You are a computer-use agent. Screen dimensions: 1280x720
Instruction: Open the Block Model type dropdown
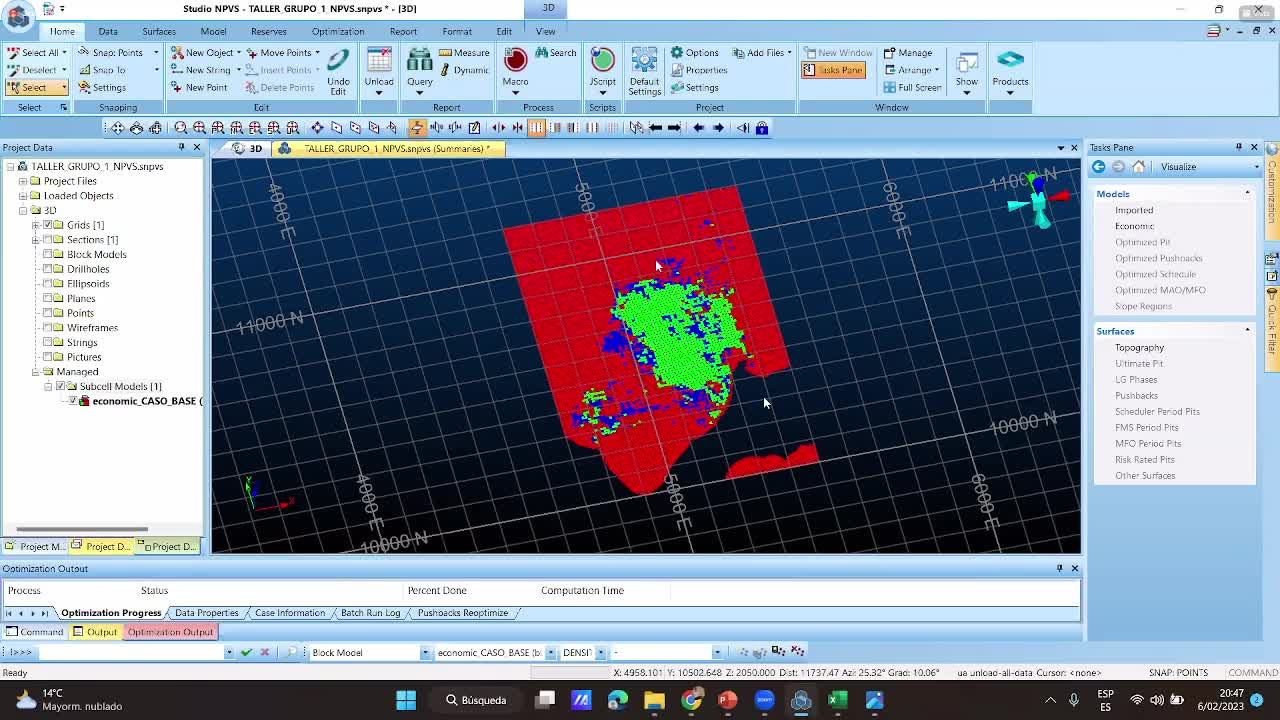(x=424, y=653)
